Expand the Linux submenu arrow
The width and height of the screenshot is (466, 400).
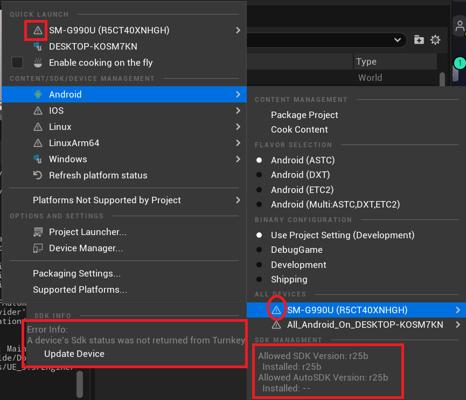238,127
